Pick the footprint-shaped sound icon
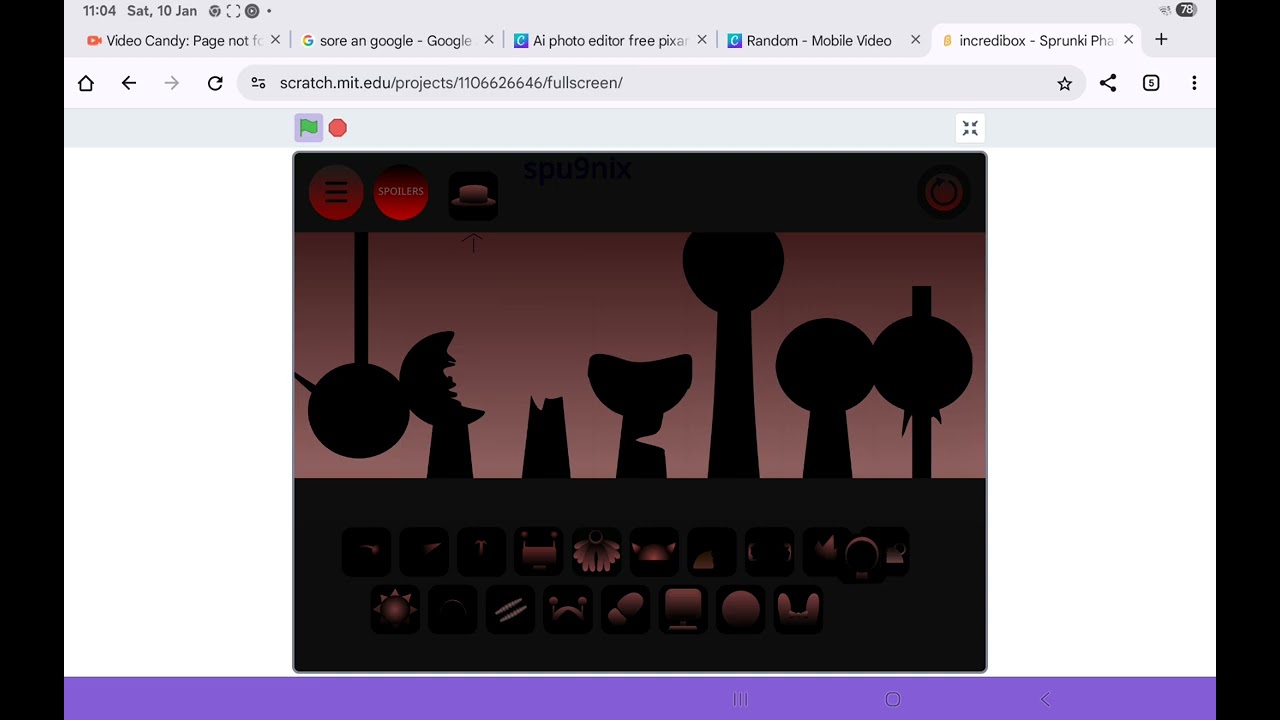The height and width of the screenshot is (720, 1280). (x=625, y=609)
